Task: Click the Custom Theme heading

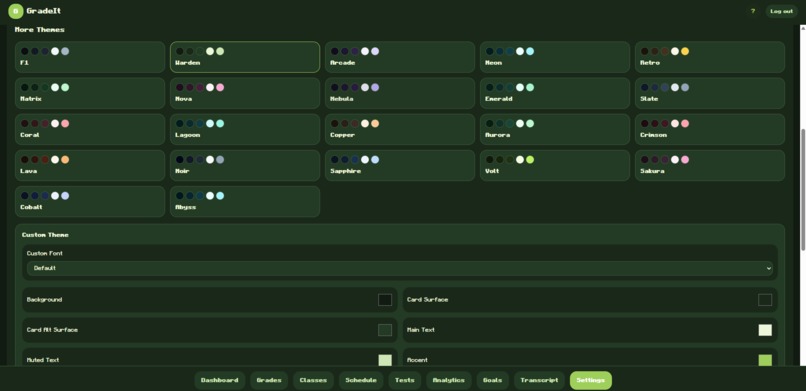Action: point(45,235)
